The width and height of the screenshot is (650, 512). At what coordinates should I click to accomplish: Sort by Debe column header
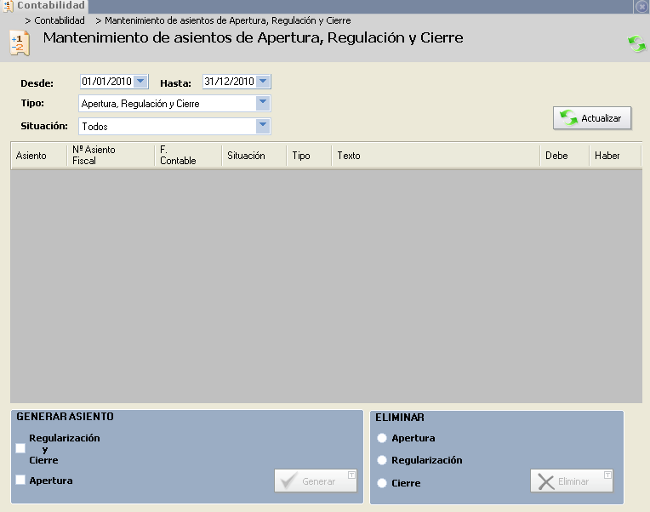pos(565,155)
